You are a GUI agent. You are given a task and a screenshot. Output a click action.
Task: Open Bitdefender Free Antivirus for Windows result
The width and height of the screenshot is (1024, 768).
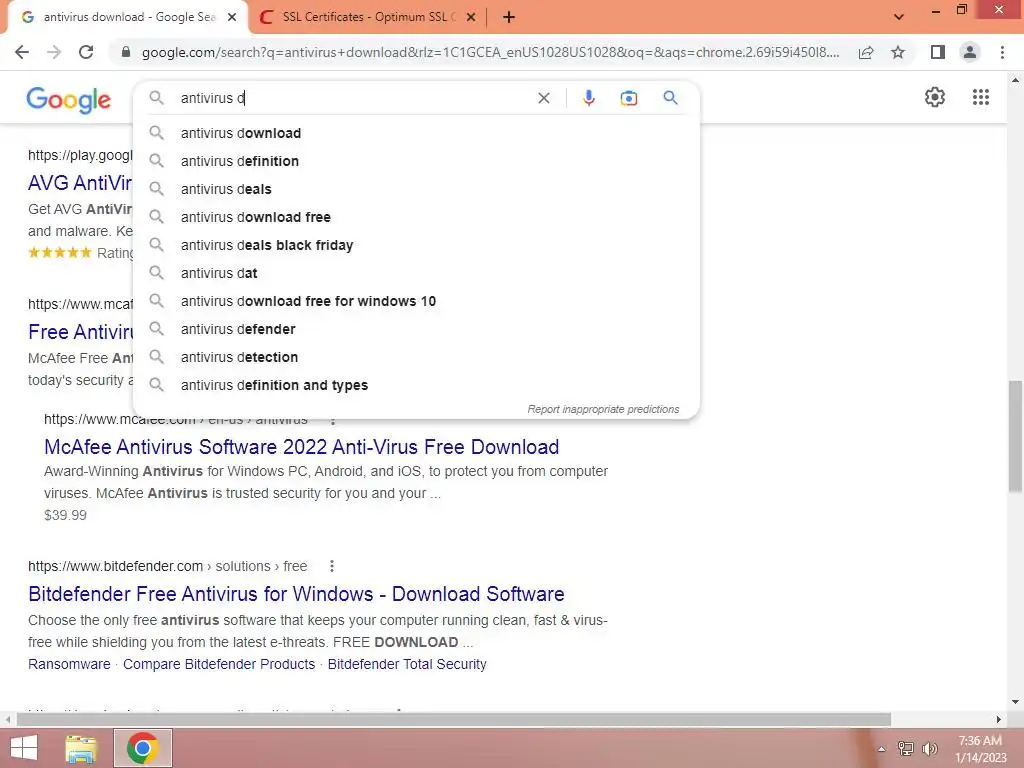tap(296, 594)
